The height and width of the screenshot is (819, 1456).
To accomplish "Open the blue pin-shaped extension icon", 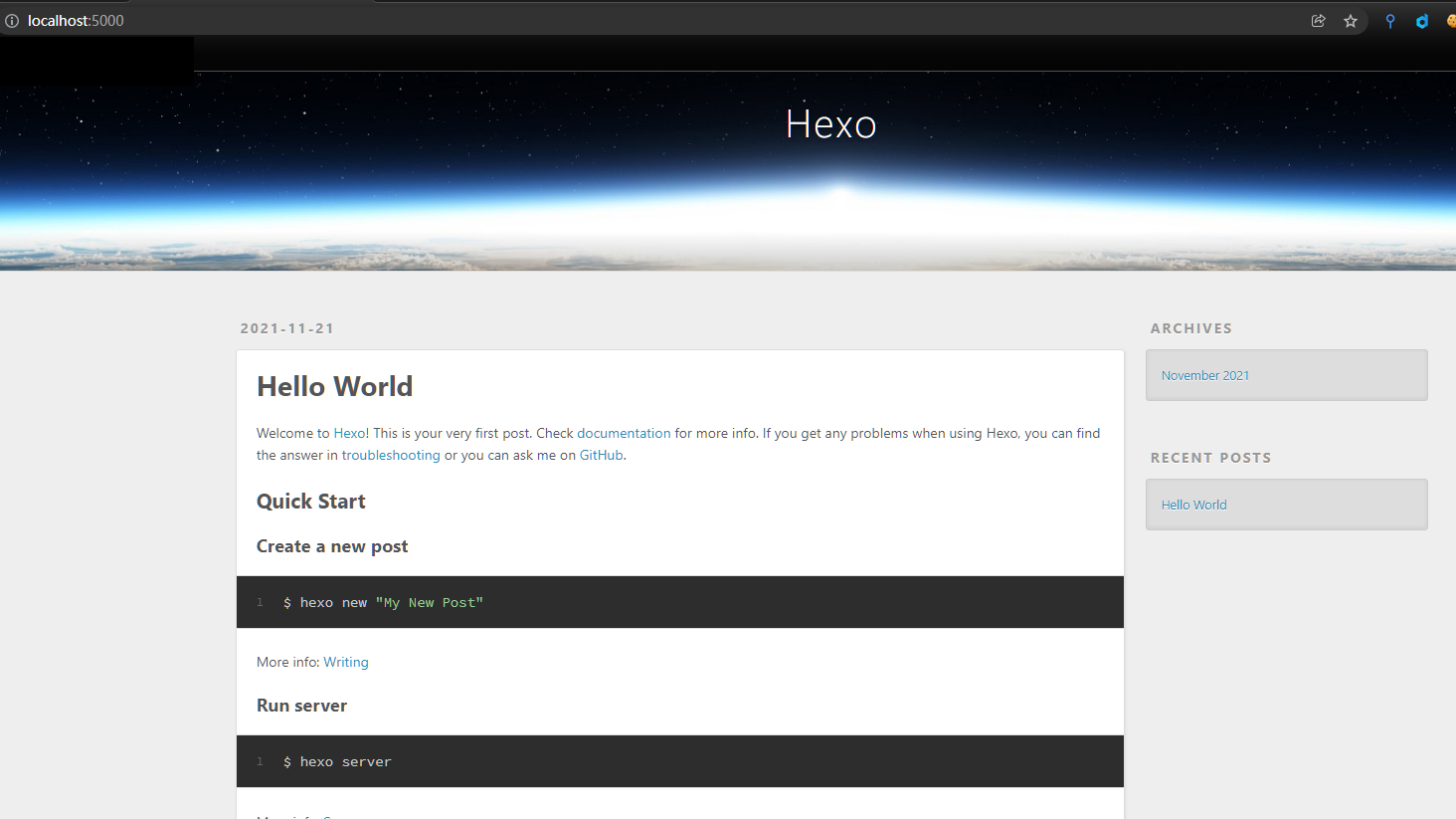I will tap(1390, 21).
